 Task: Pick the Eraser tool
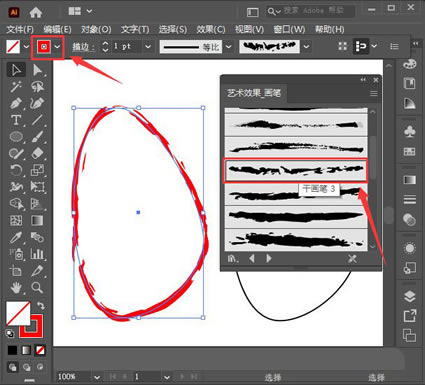[x=37, y=153]
